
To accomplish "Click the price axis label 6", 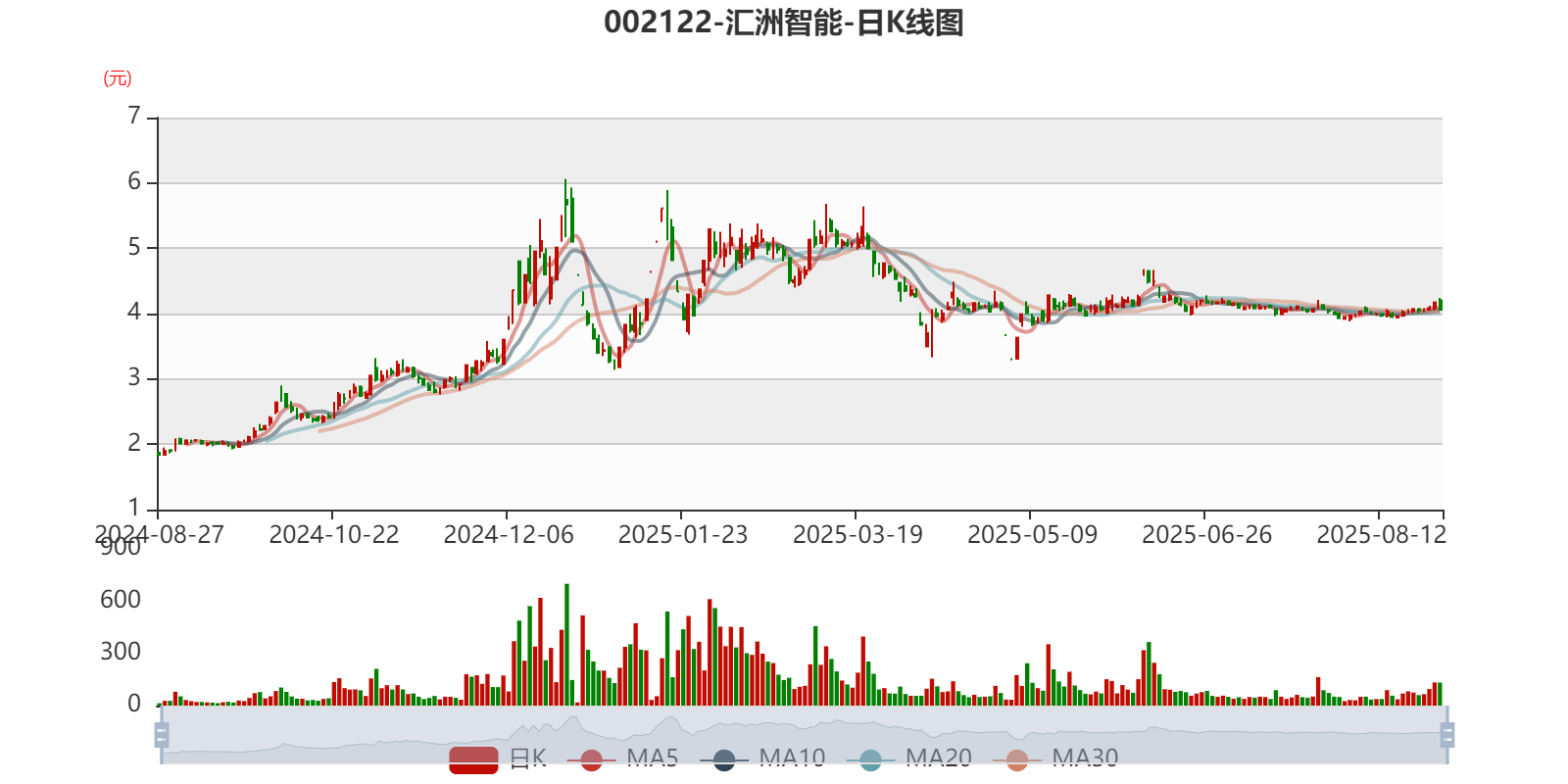I will point(134,181).
